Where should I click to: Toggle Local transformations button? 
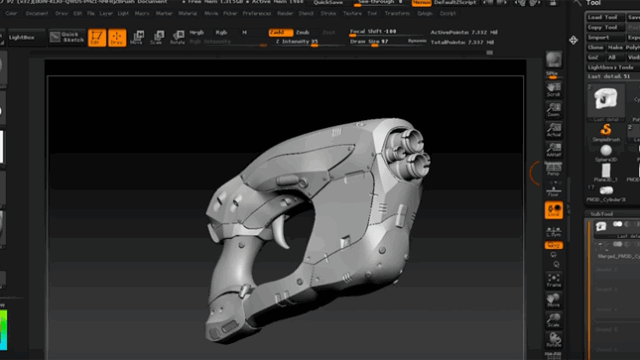coord(553,210)
